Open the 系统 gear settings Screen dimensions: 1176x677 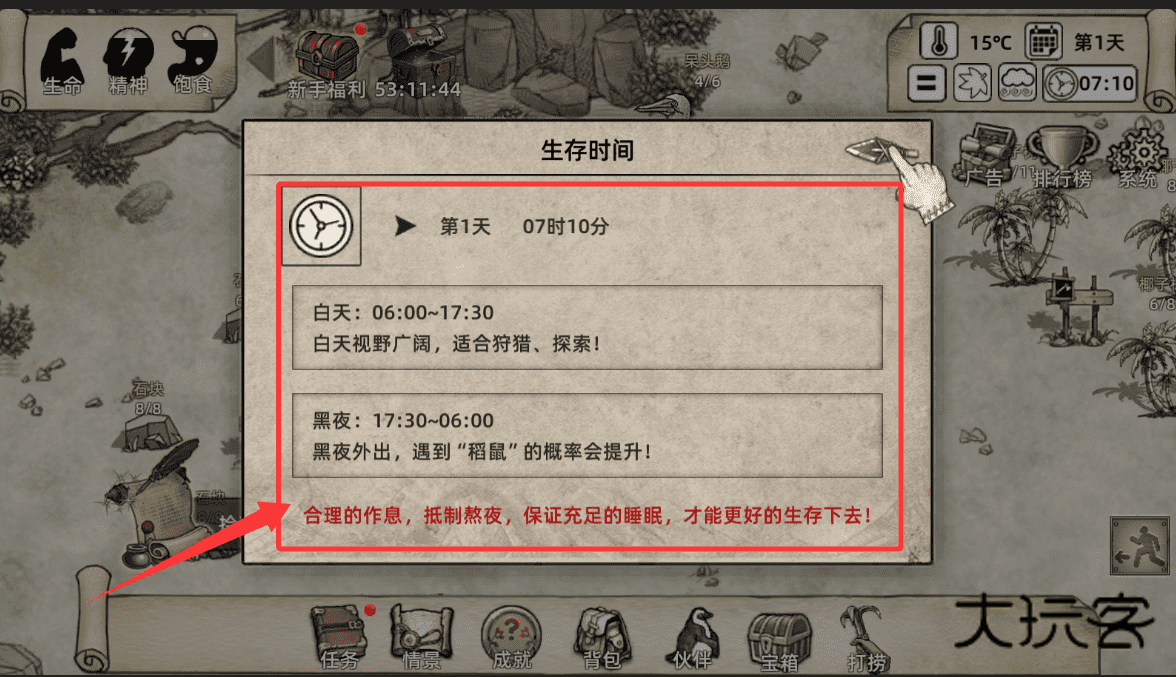1138,157
